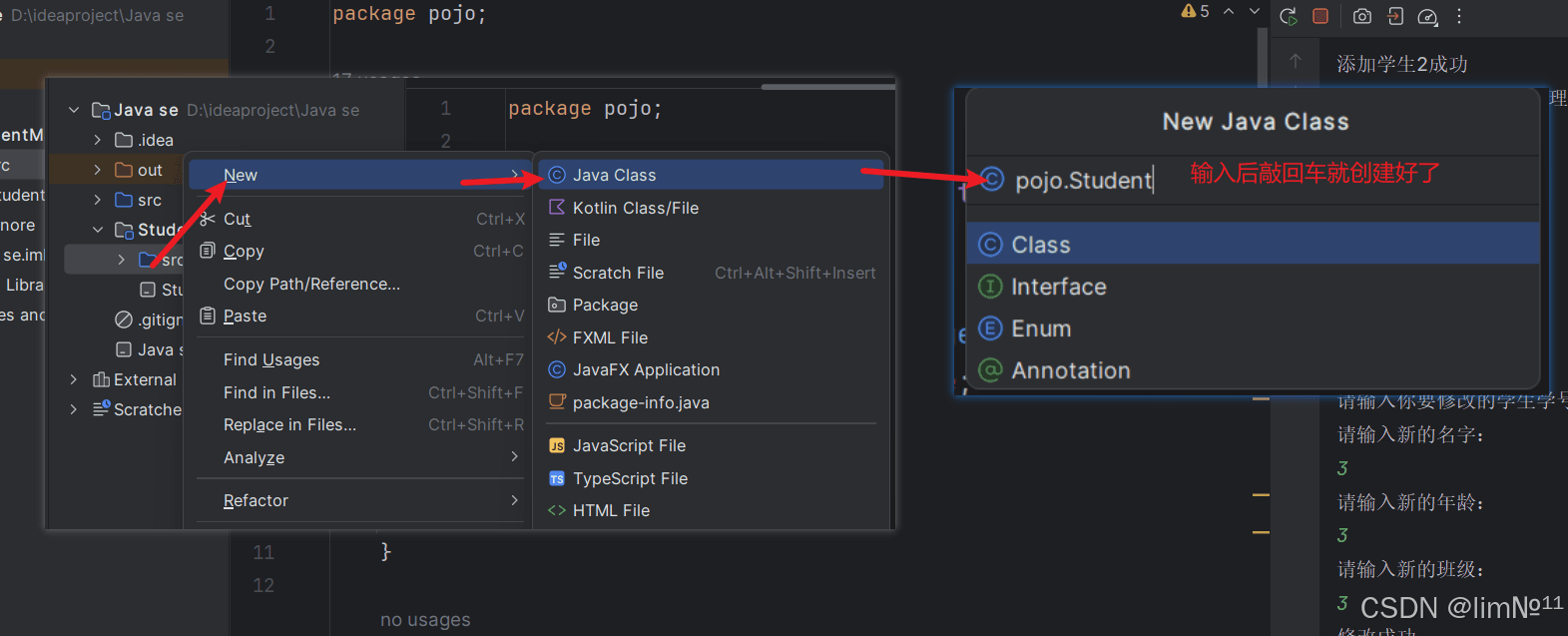1568x636 pixels.
Task: Open the three-dot more options menu
Action: (1459, 16)
